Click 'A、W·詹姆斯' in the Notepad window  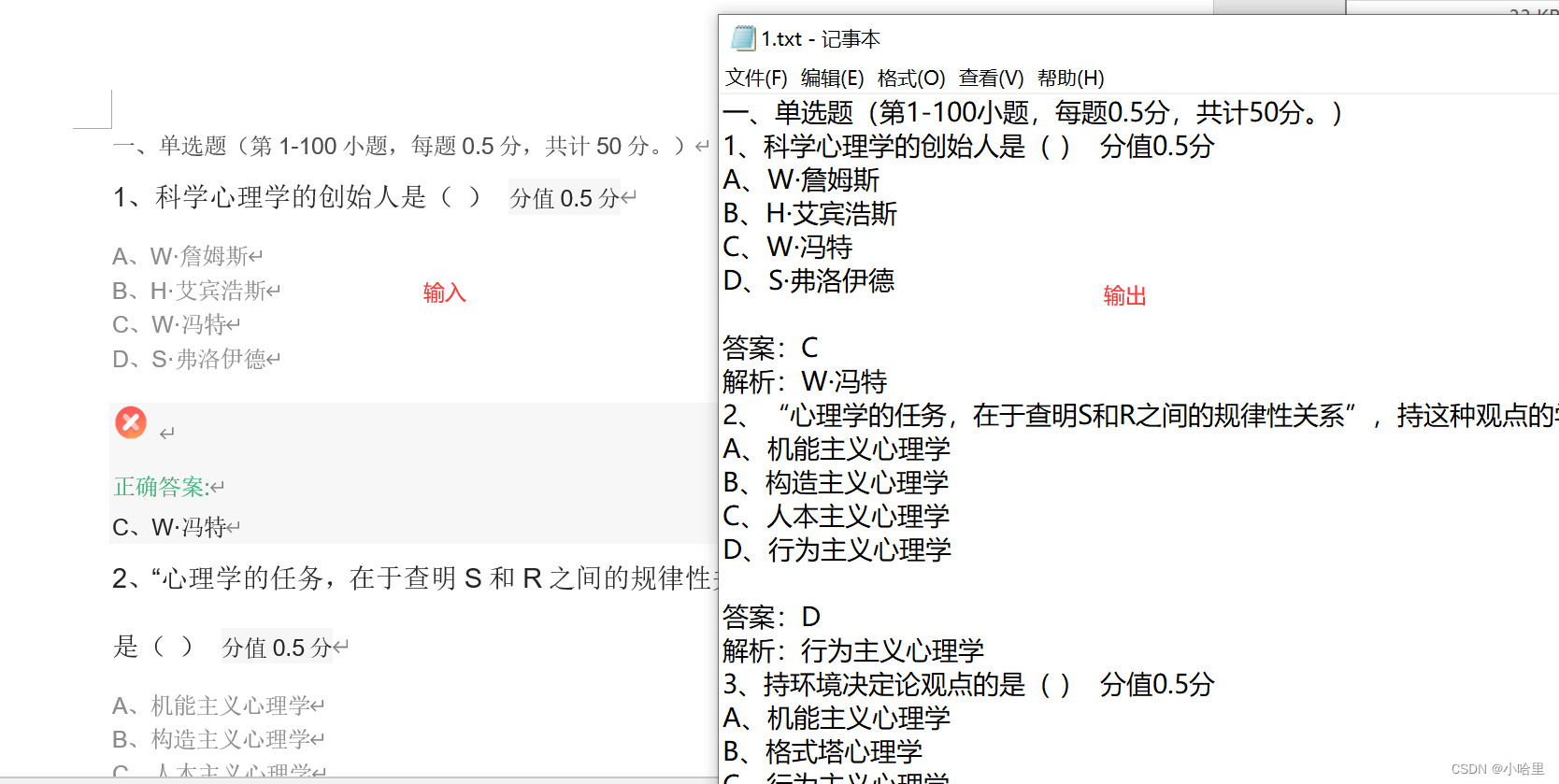coord(802,179)
